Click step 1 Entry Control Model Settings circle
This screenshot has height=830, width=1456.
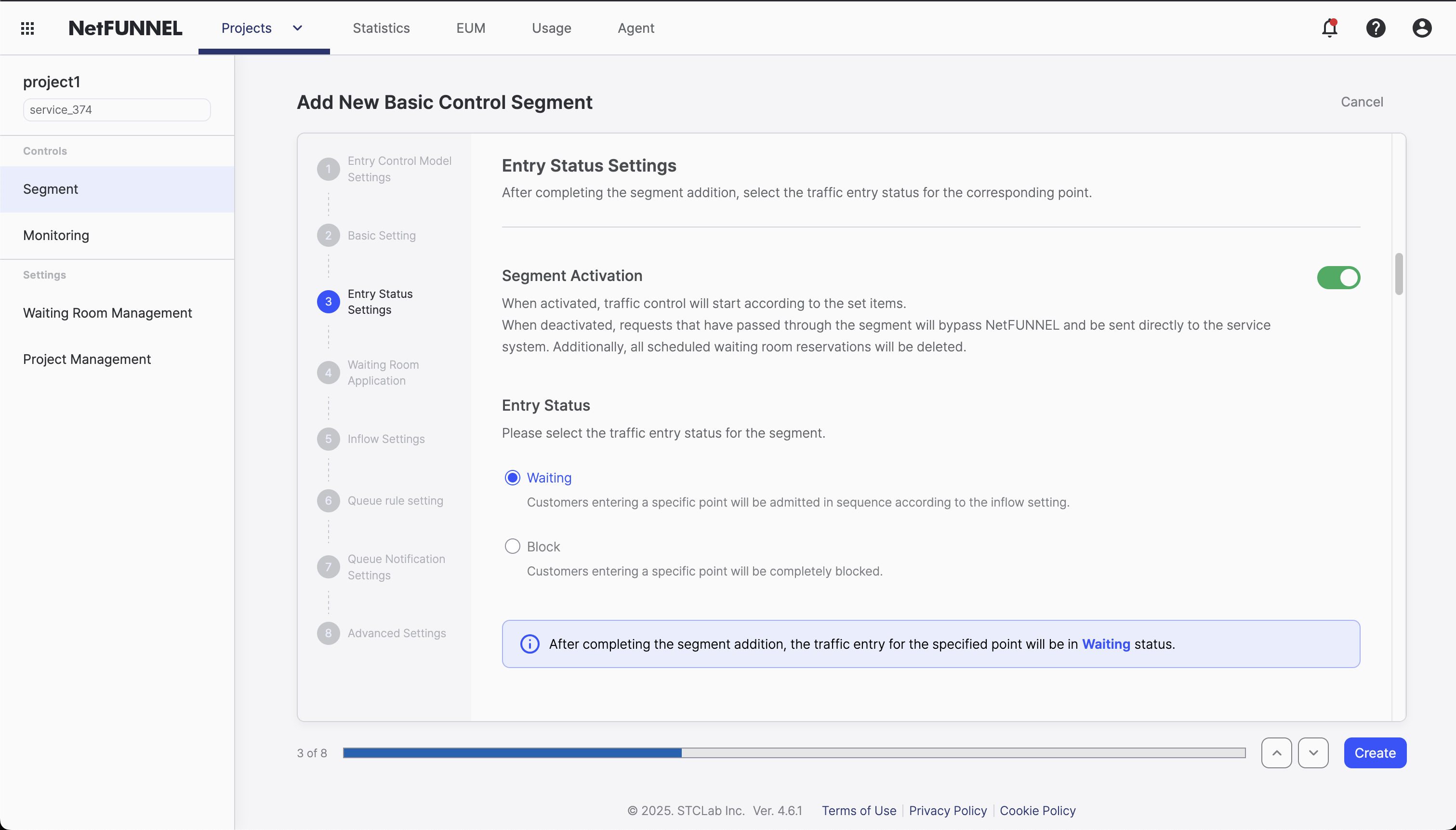pyautogui.click(x=328, y=169)
